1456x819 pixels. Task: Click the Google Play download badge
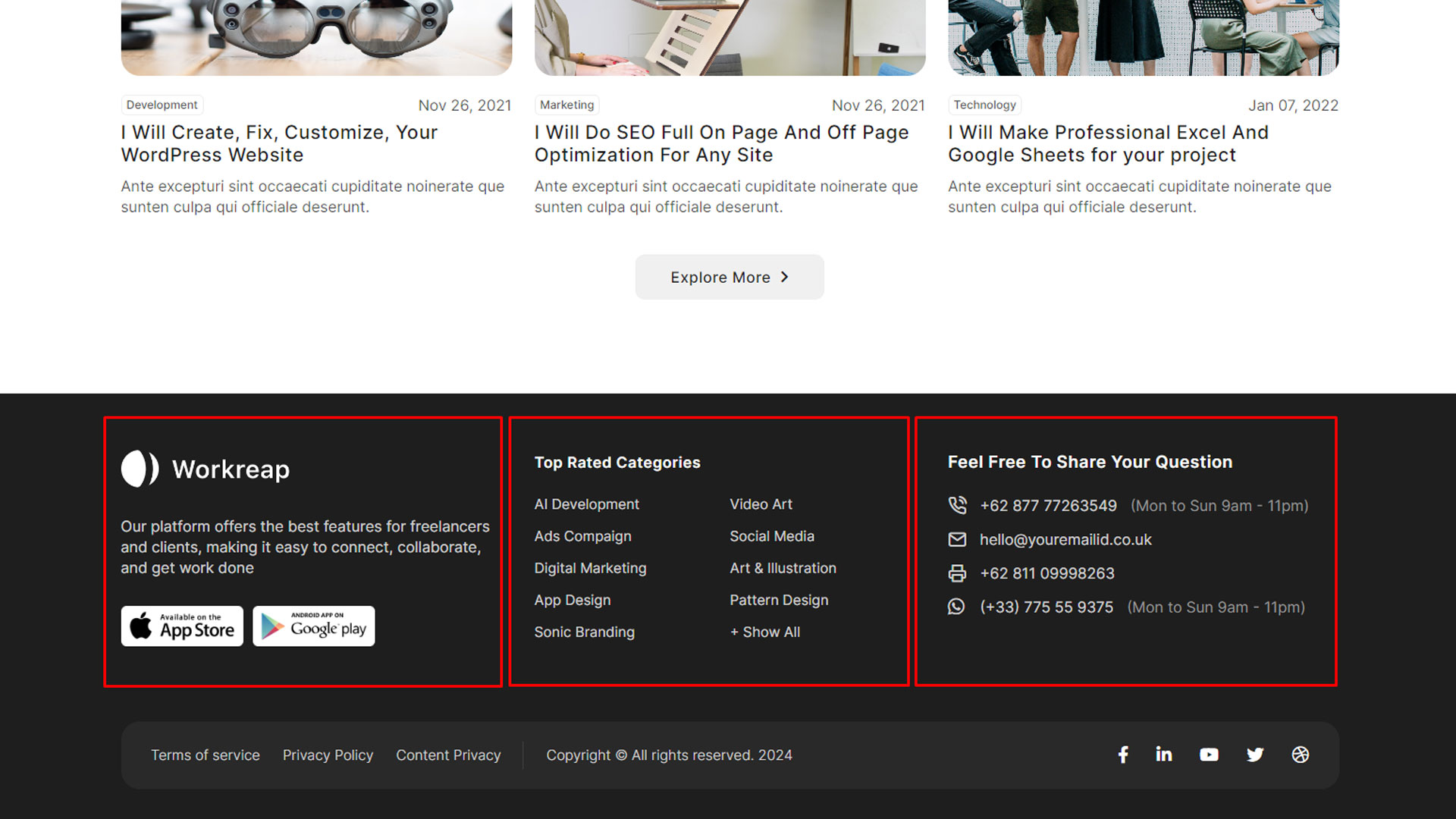[x=314, y=626]
